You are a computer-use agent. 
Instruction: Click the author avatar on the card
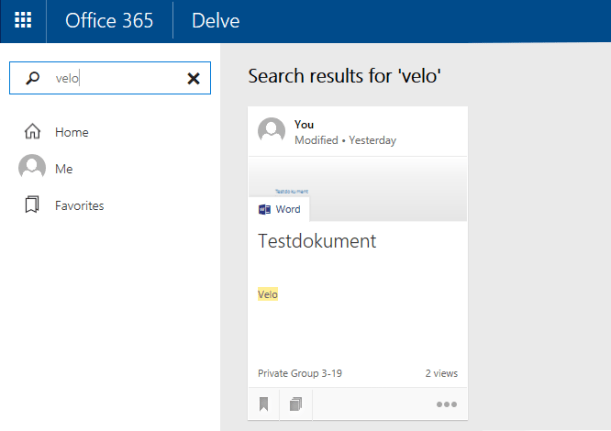coord(271,131)
